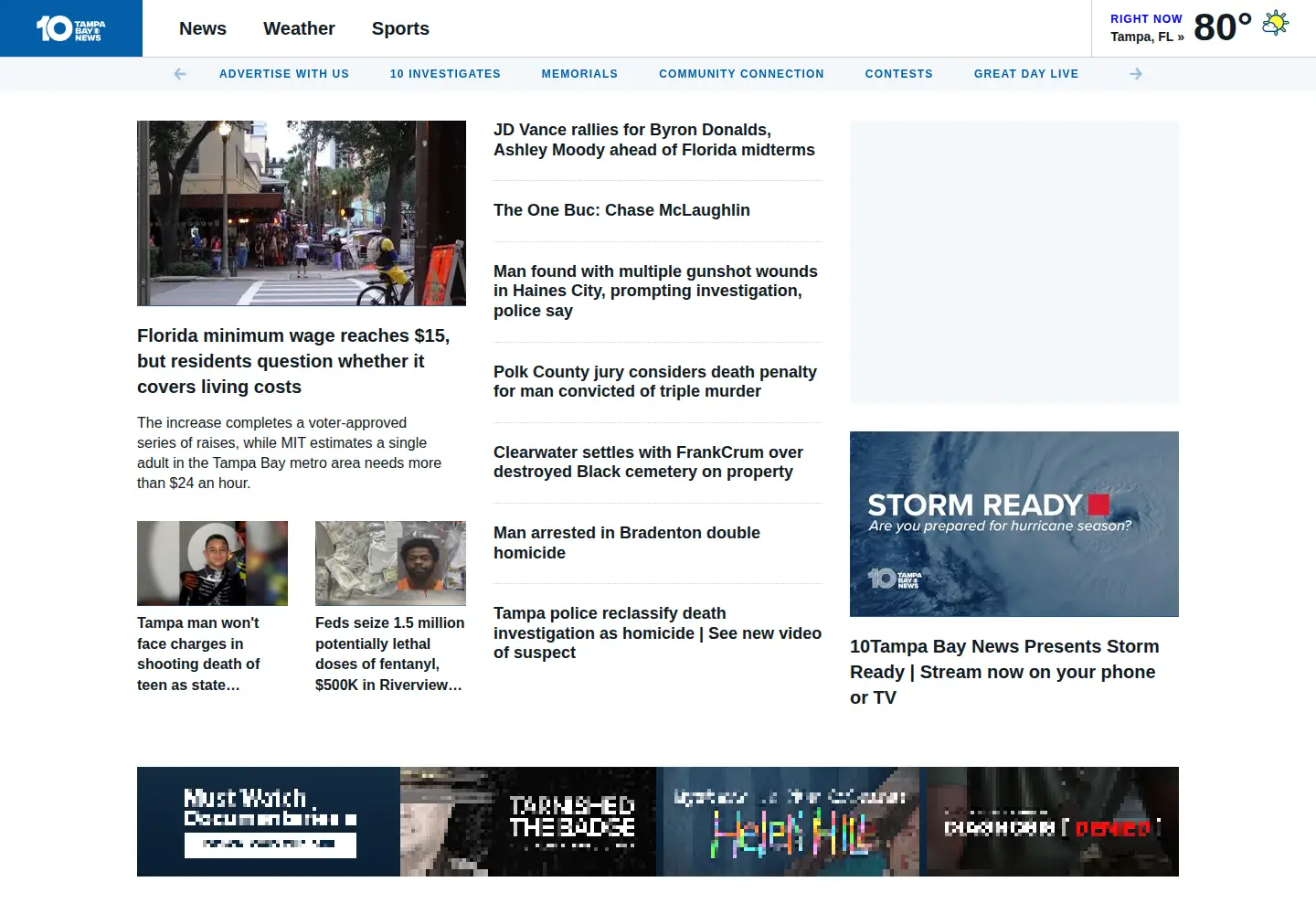View the 80° current temperature forecast
The height and width of the screenshot is (914, 1316).
coord(1223,27)
